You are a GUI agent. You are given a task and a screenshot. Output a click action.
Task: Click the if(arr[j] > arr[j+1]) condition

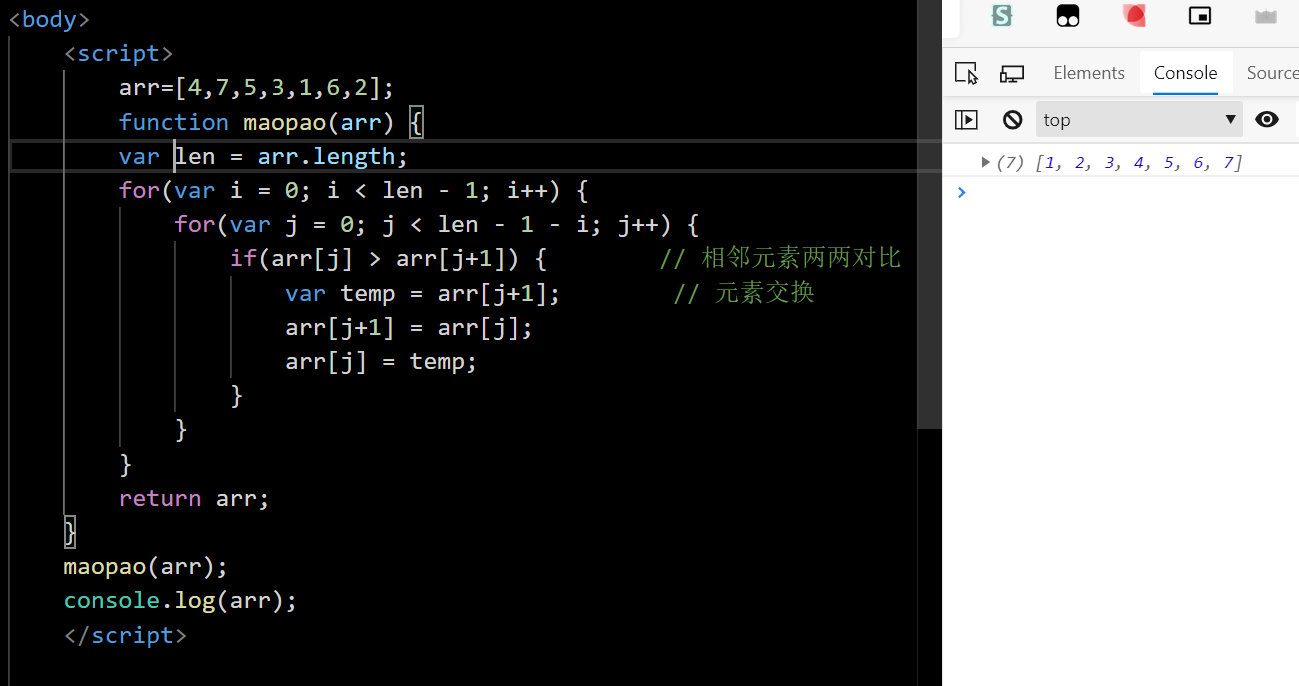(x=388, y=258)
